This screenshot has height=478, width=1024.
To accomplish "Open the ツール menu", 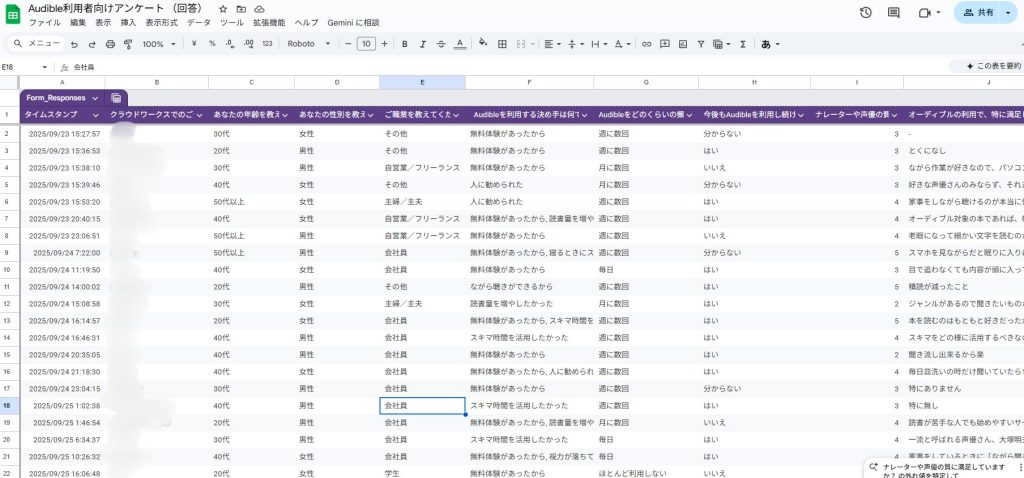I will click(x=232, y=22).
